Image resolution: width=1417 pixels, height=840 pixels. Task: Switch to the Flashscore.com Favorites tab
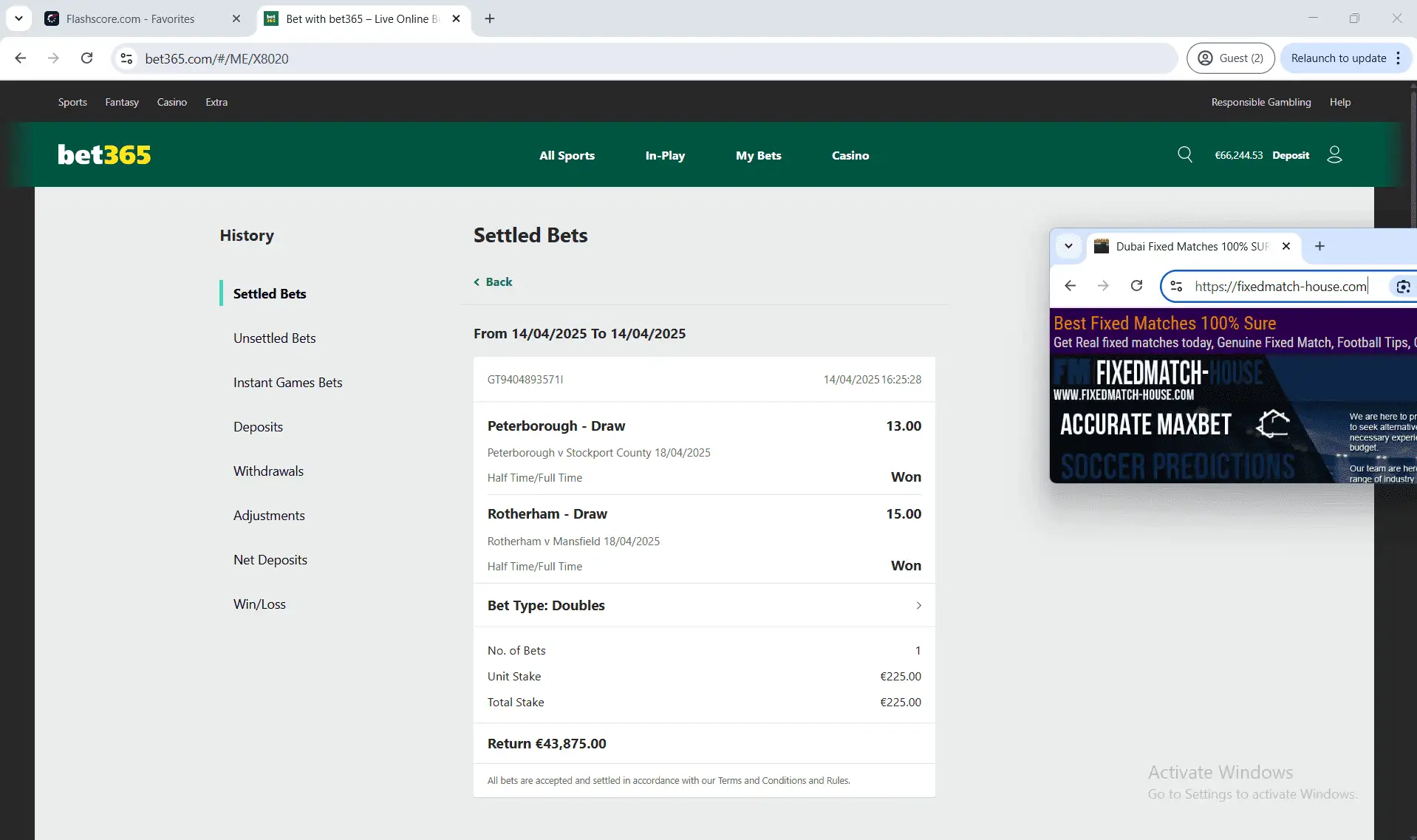[133, 18]
